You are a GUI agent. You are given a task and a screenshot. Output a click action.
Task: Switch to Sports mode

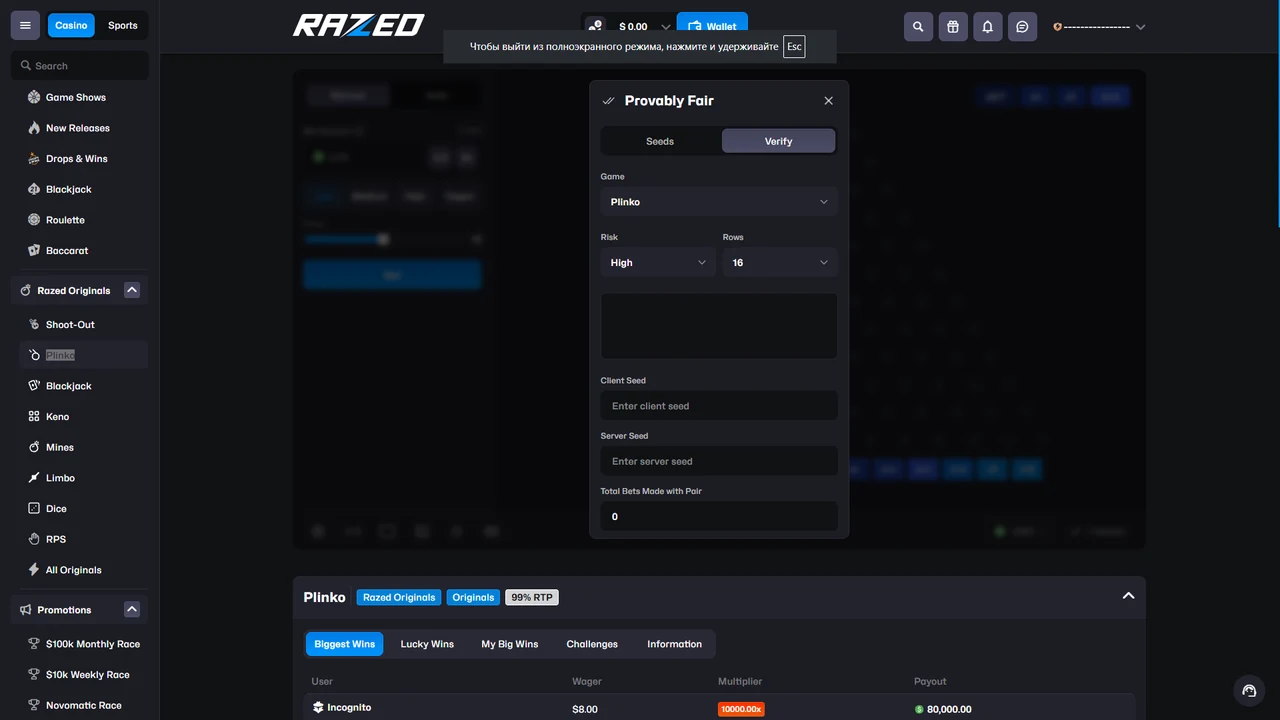click(123, 25)
